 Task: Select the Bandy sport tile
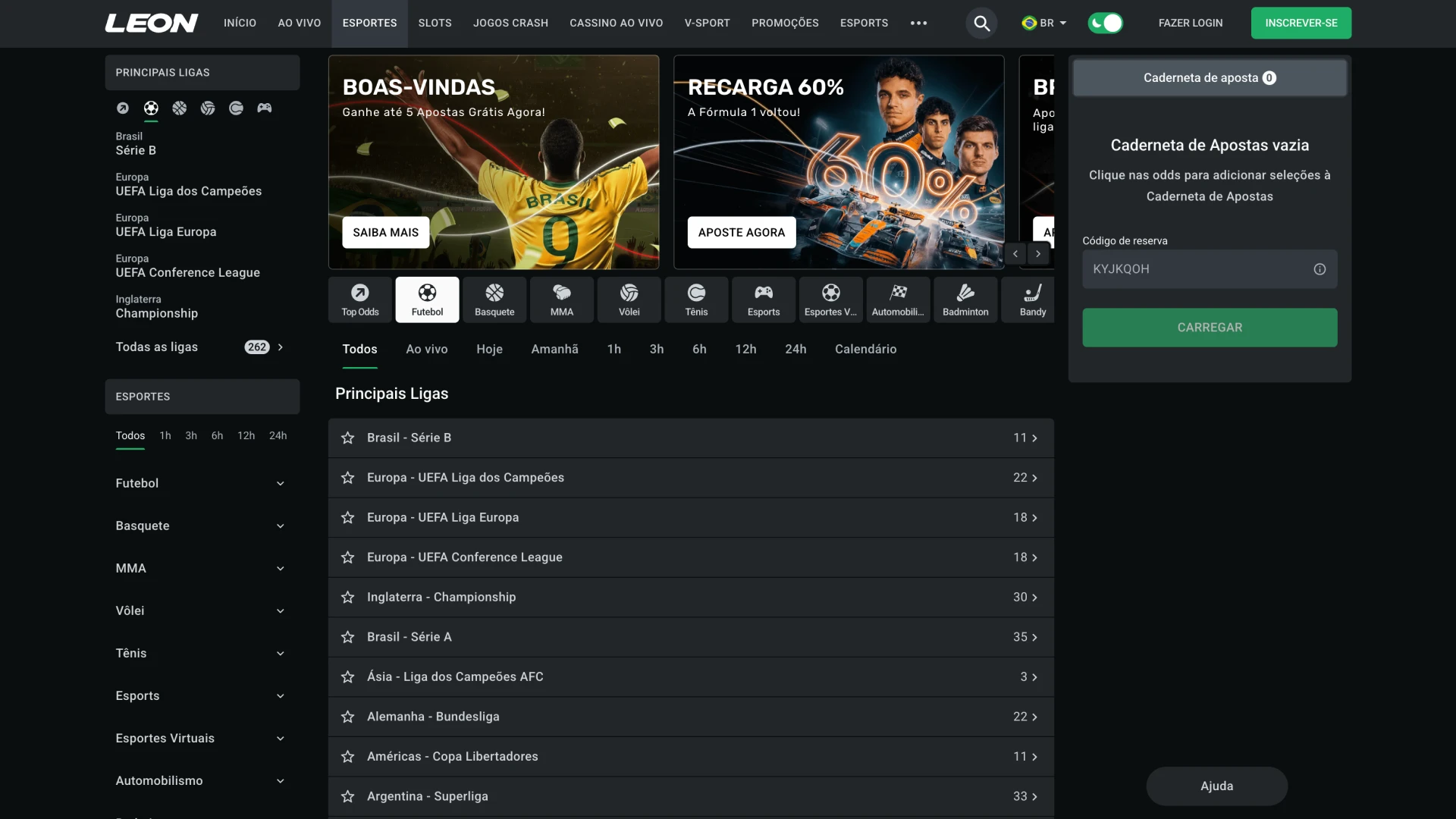(1029, 300)
